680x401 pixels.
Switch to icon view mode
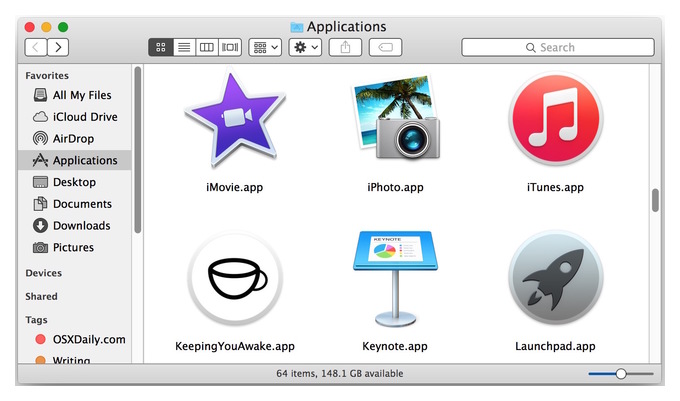pos(160,47)
